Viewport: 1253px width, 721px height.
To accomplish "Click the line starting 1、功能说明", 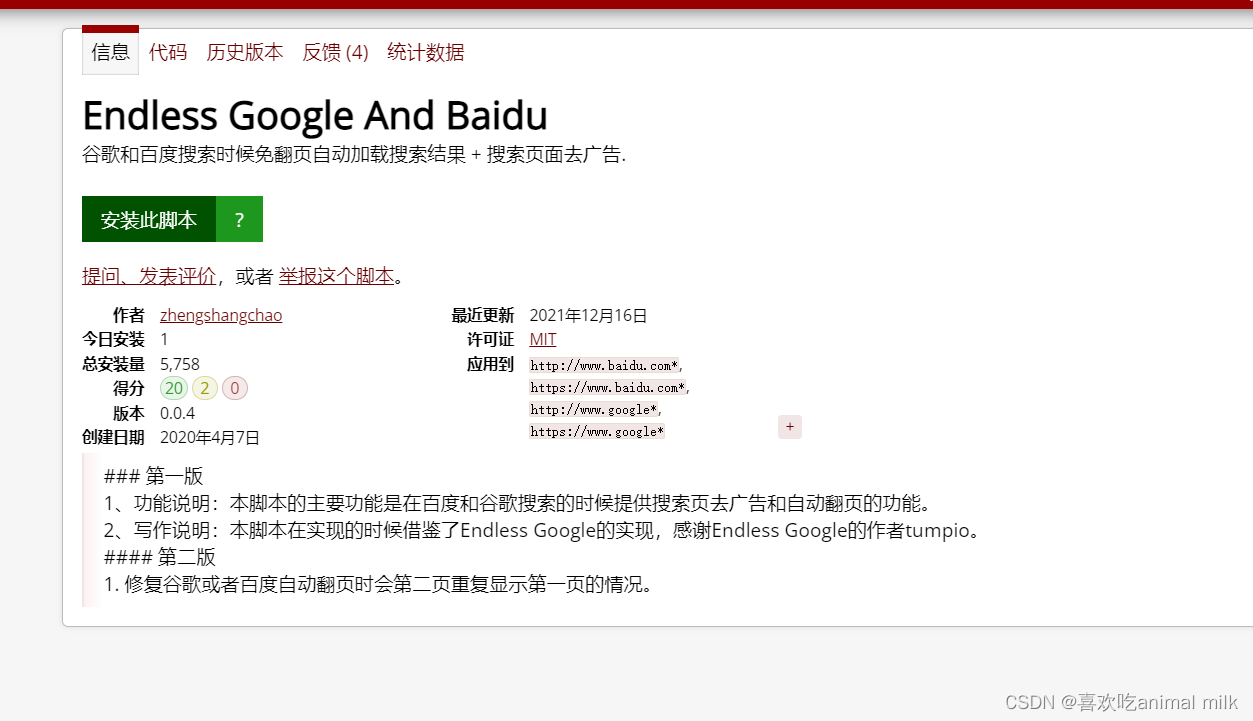I will (518, 503).
